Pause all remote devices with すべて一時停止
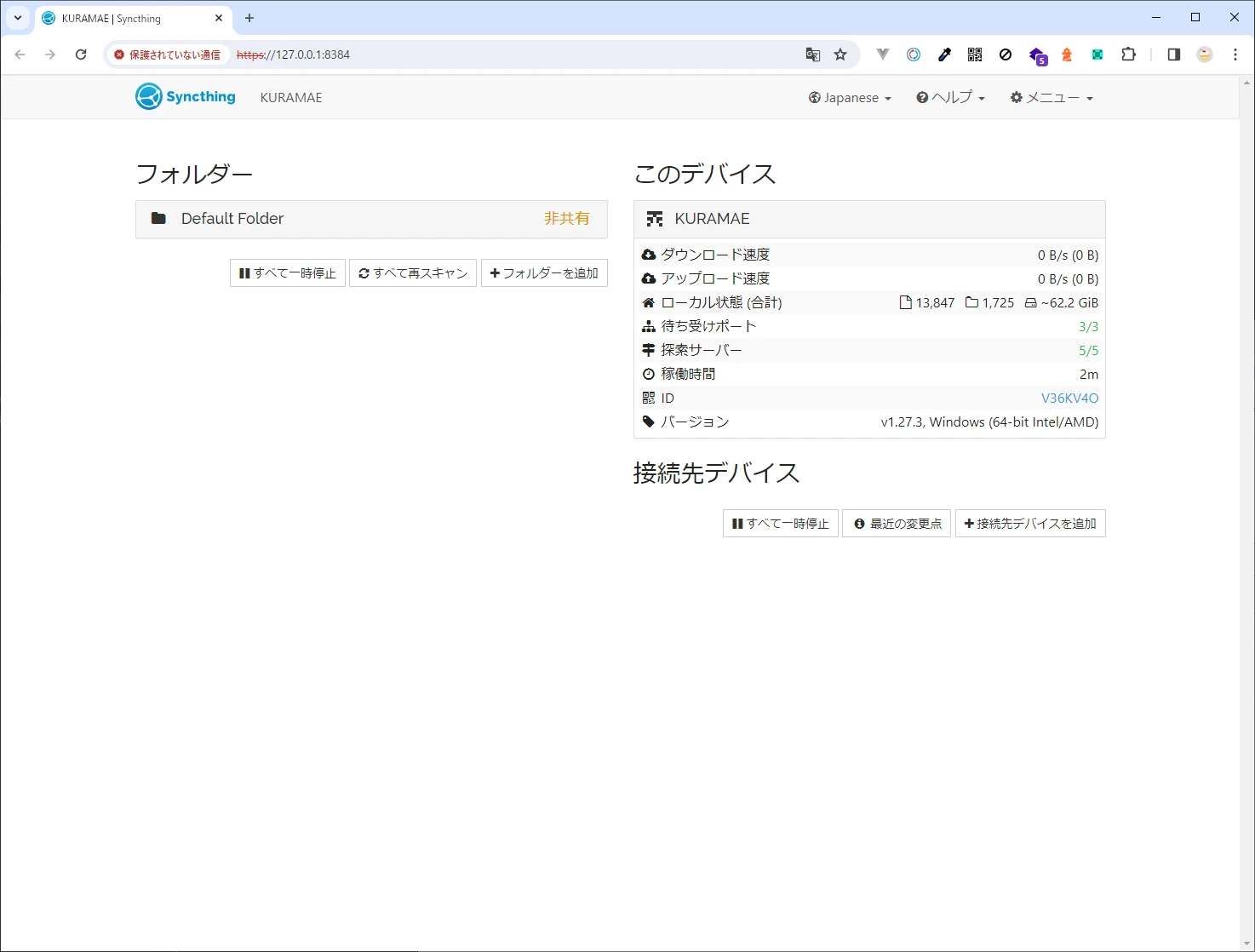Image resolution: width=1255 pixels, height=952 pixels. click(781, 524)
